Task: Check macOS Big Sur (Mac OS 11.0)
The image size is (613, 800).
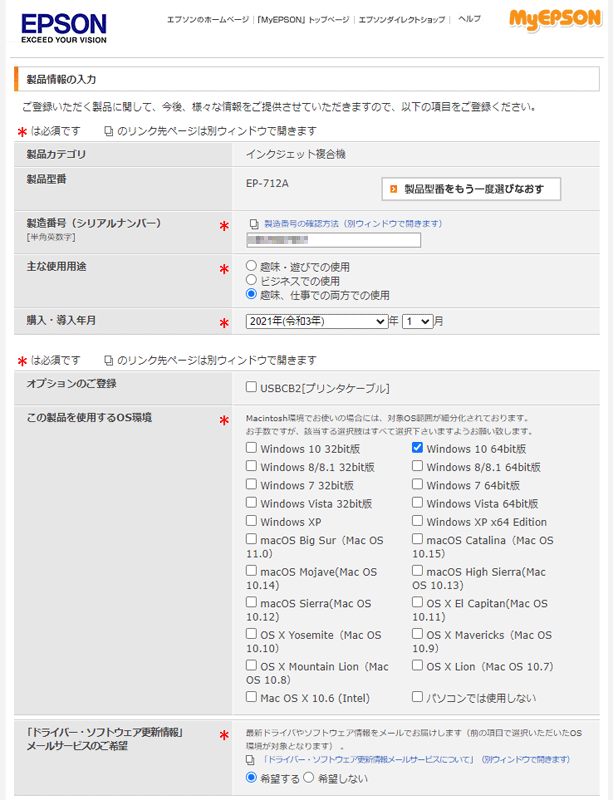Action: tap(251, 539)
